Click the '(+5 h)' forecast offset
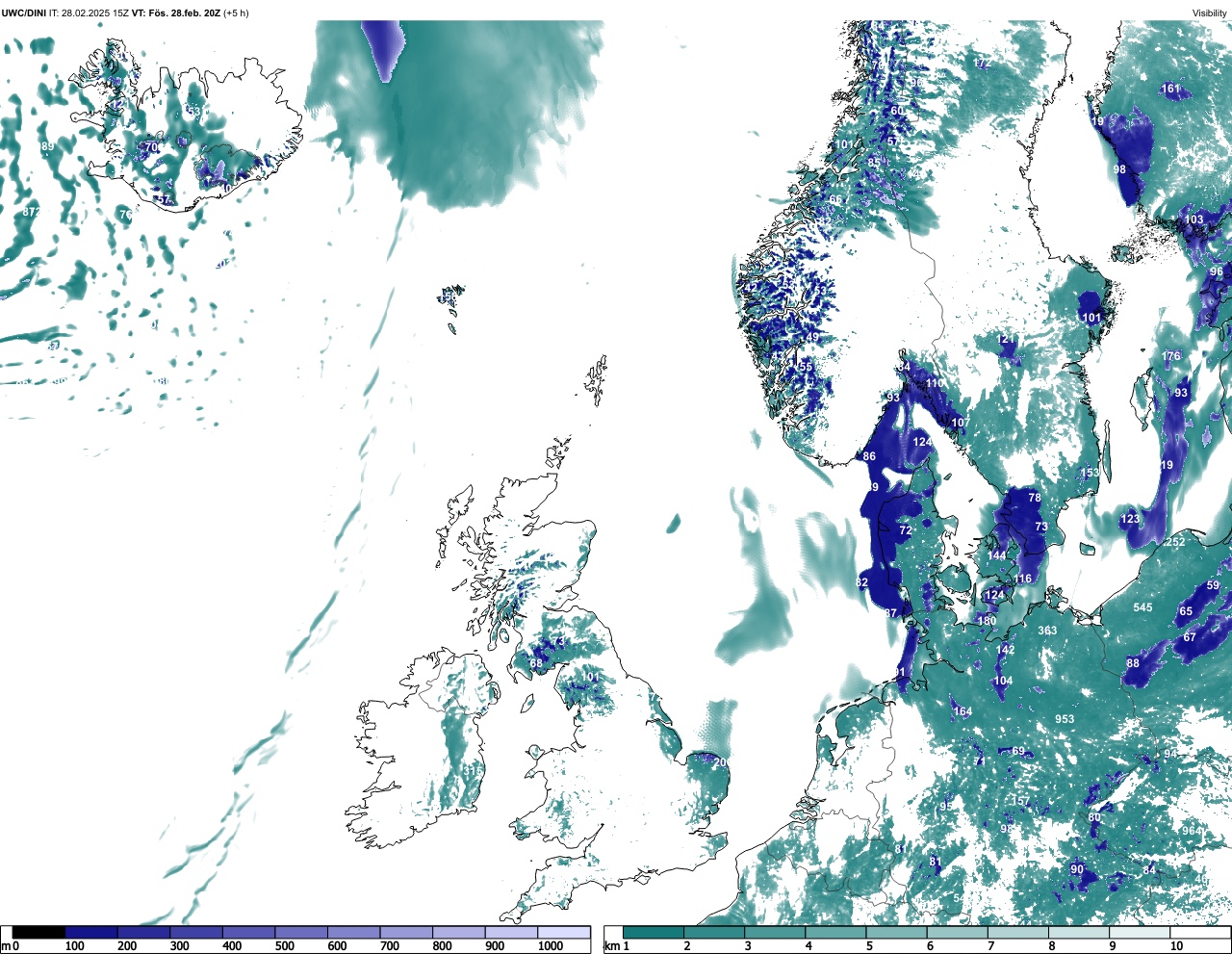 click(x=237, y=13)
